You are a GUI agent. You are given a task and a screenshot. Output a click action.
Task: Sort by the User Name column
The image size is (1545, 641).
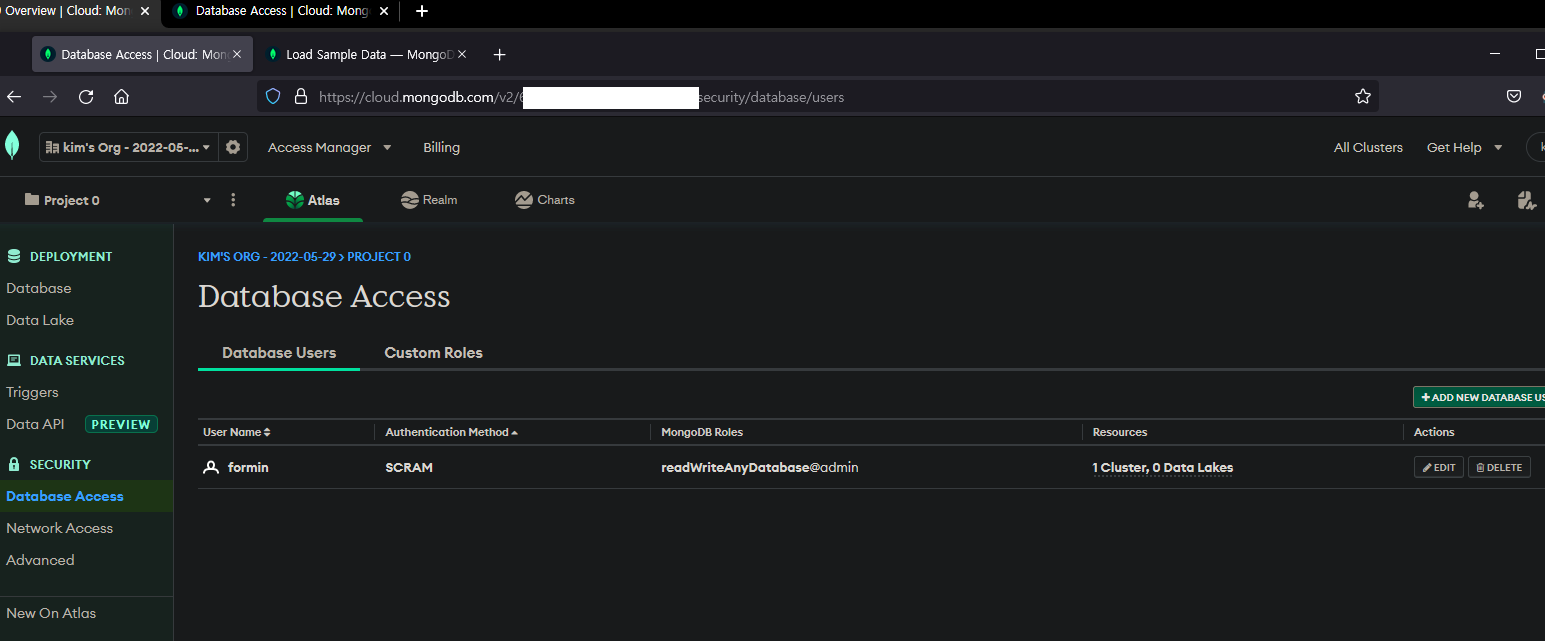click(x=237, y=432)
